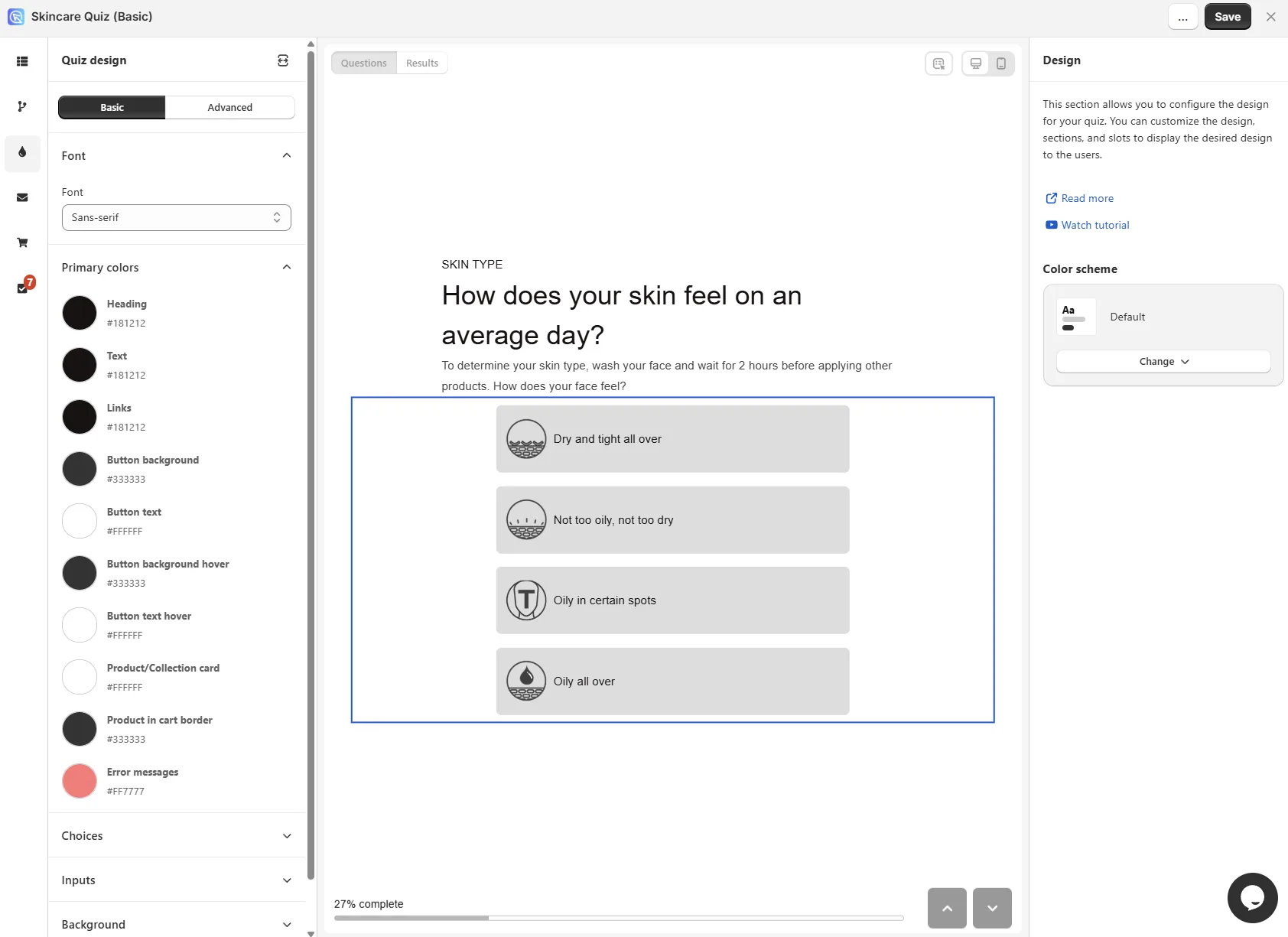This screenshot has width=1288, height=937.
Task: Open the cart icon in sidebar
Action: click(22, 242)
